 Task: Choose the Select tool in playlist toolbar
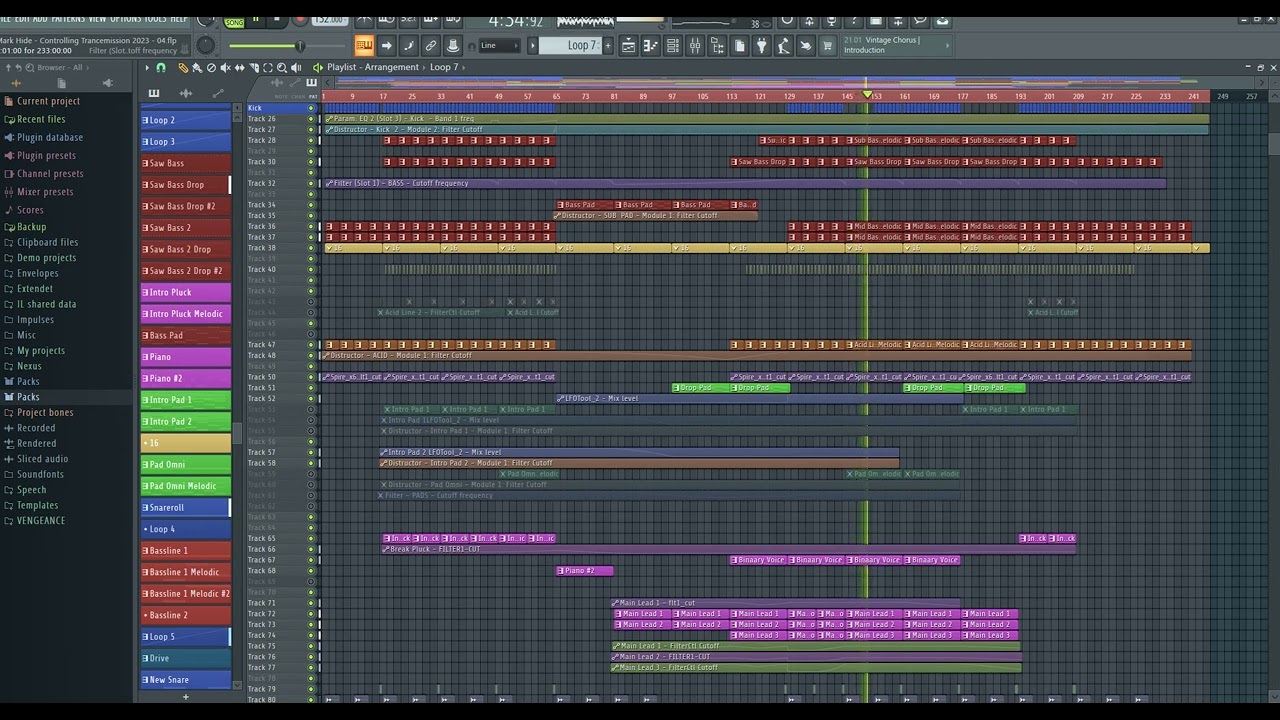[x=267, y=68]
